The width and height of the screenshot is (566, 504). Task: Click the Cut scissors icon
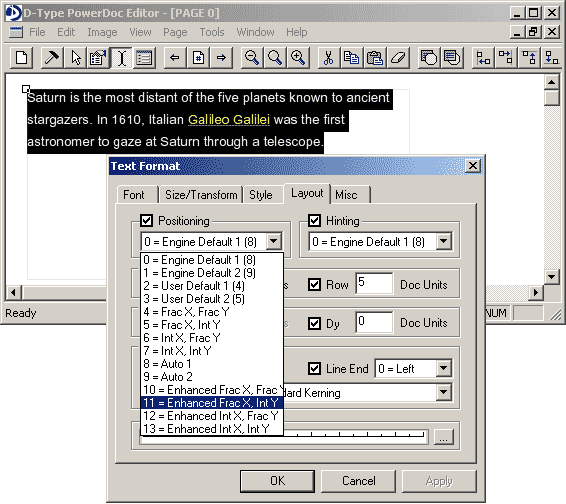329,58
